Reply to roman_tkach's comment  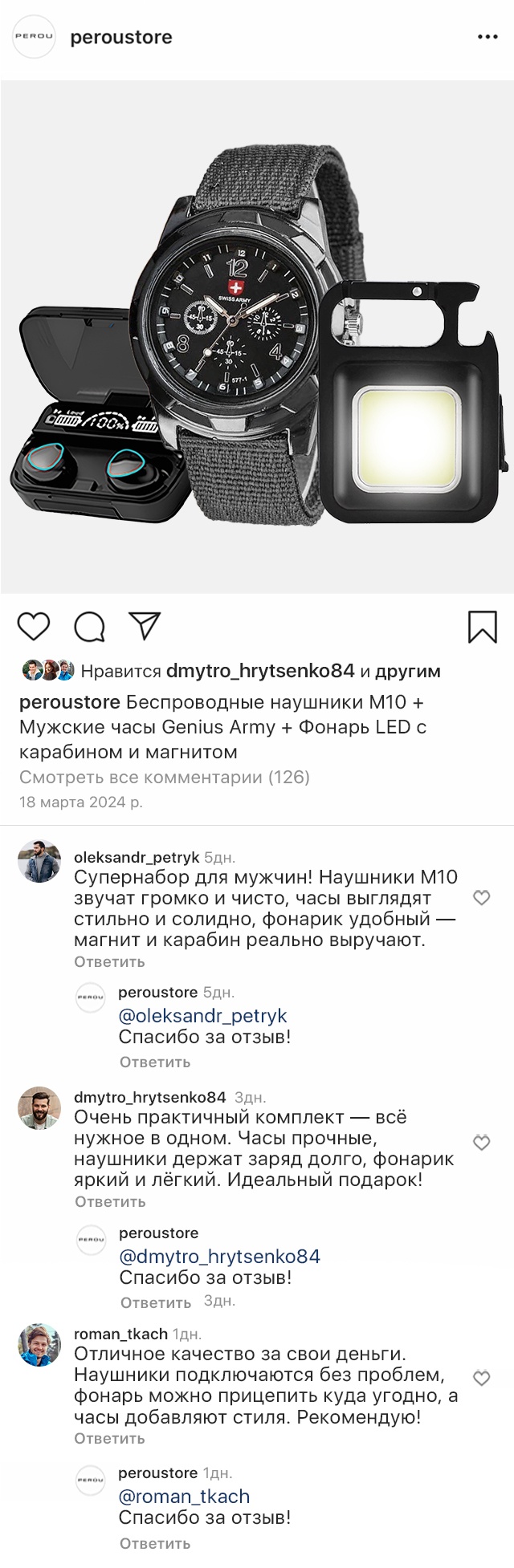tap(109, 1438)
